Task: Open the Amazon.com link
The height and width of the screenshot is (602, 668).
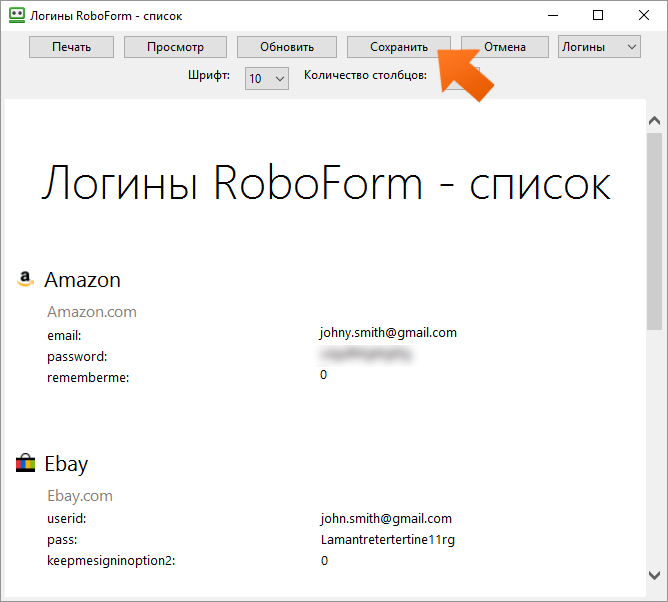Action: (92, 312)
